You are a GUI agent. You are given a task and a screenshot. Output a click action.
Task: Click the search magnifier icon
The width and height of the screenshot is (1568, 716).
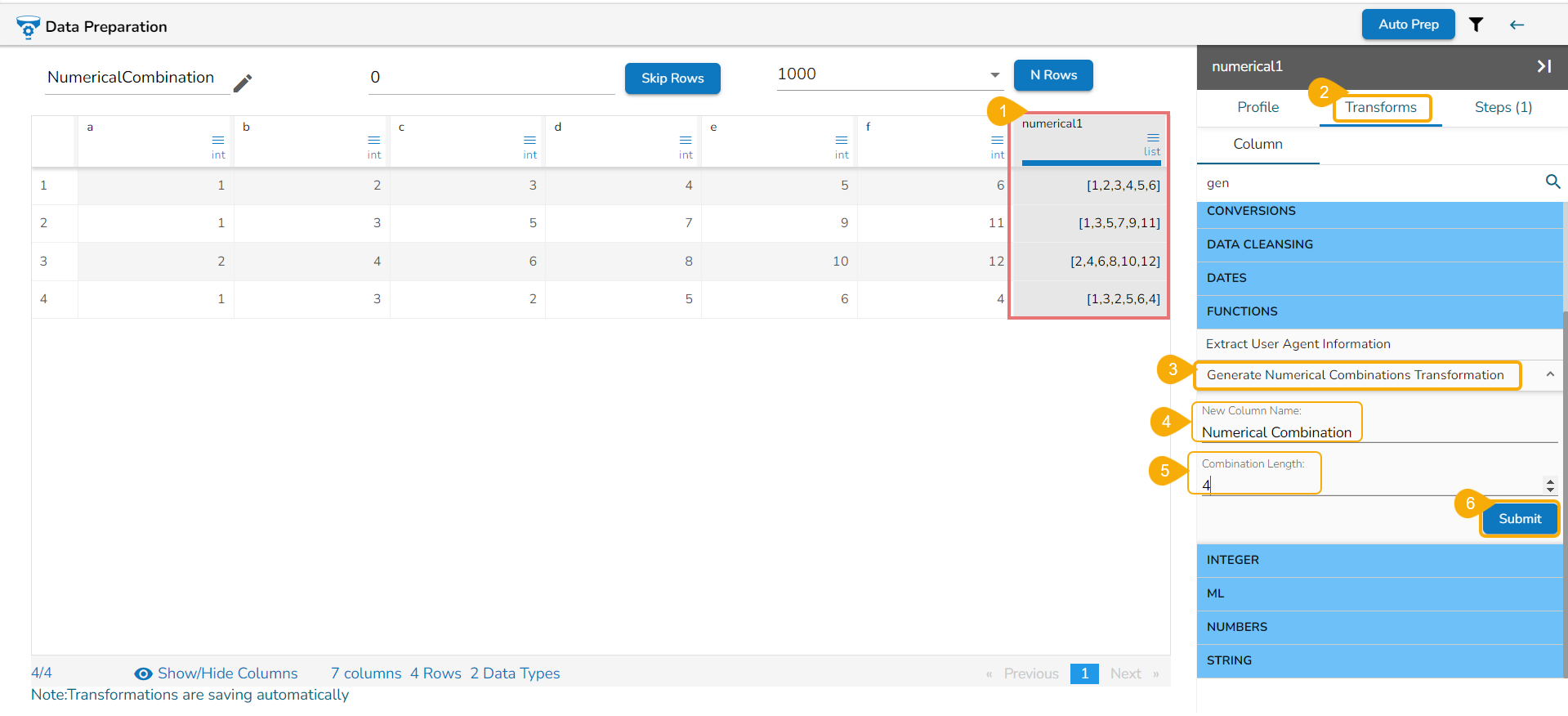(1552, 181)
